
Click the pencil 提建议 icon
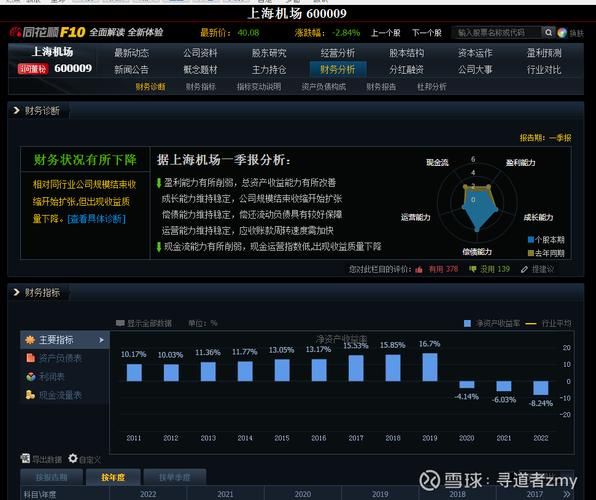[x=525, y=270]
